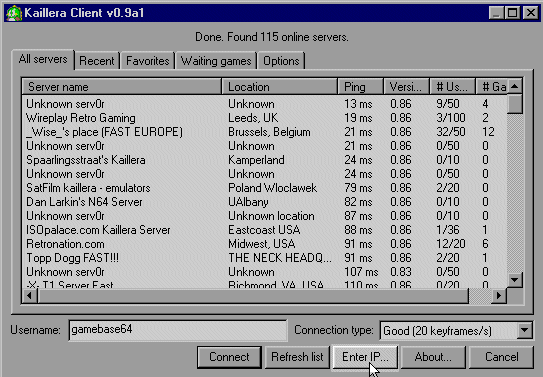The width and height of the screenshot is (543, 377).
Task: Click the vertical scrollbar thumb
Action: (x=515, y=104)
